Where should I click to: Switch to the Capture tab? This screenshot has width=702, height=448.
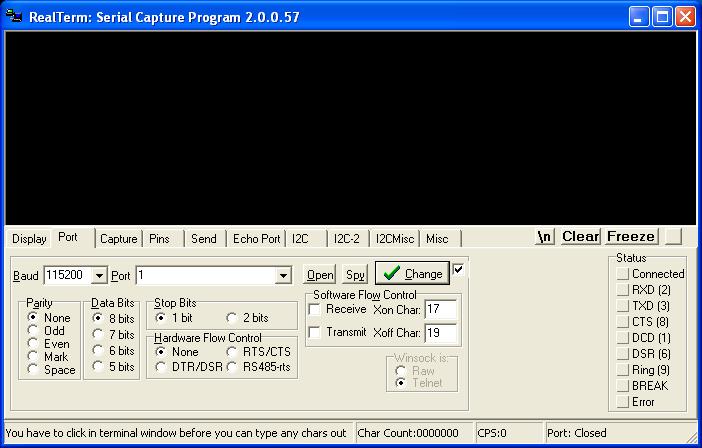tap(119, 239)
